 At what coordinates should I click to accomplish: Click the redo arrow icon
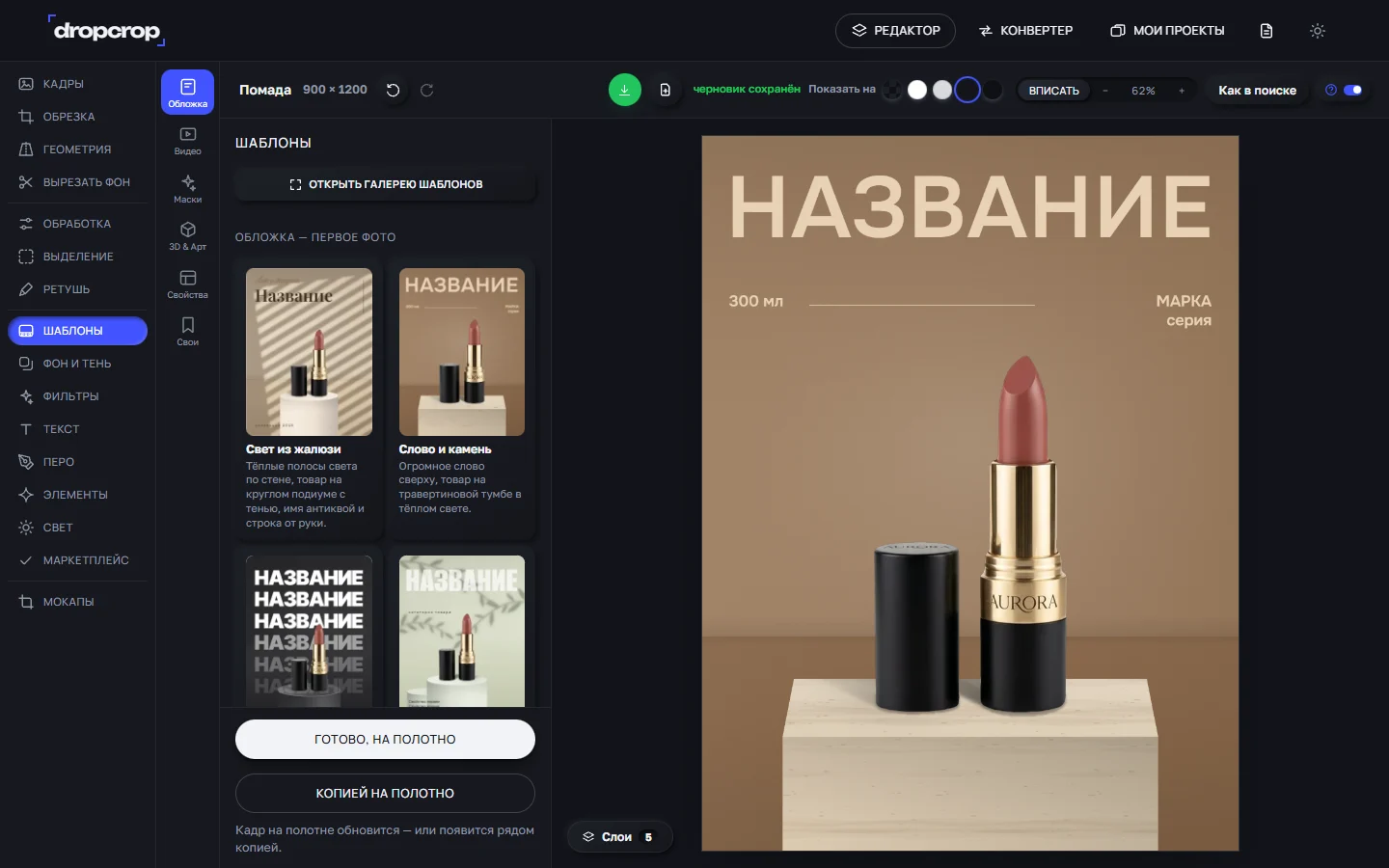point(427,90)
